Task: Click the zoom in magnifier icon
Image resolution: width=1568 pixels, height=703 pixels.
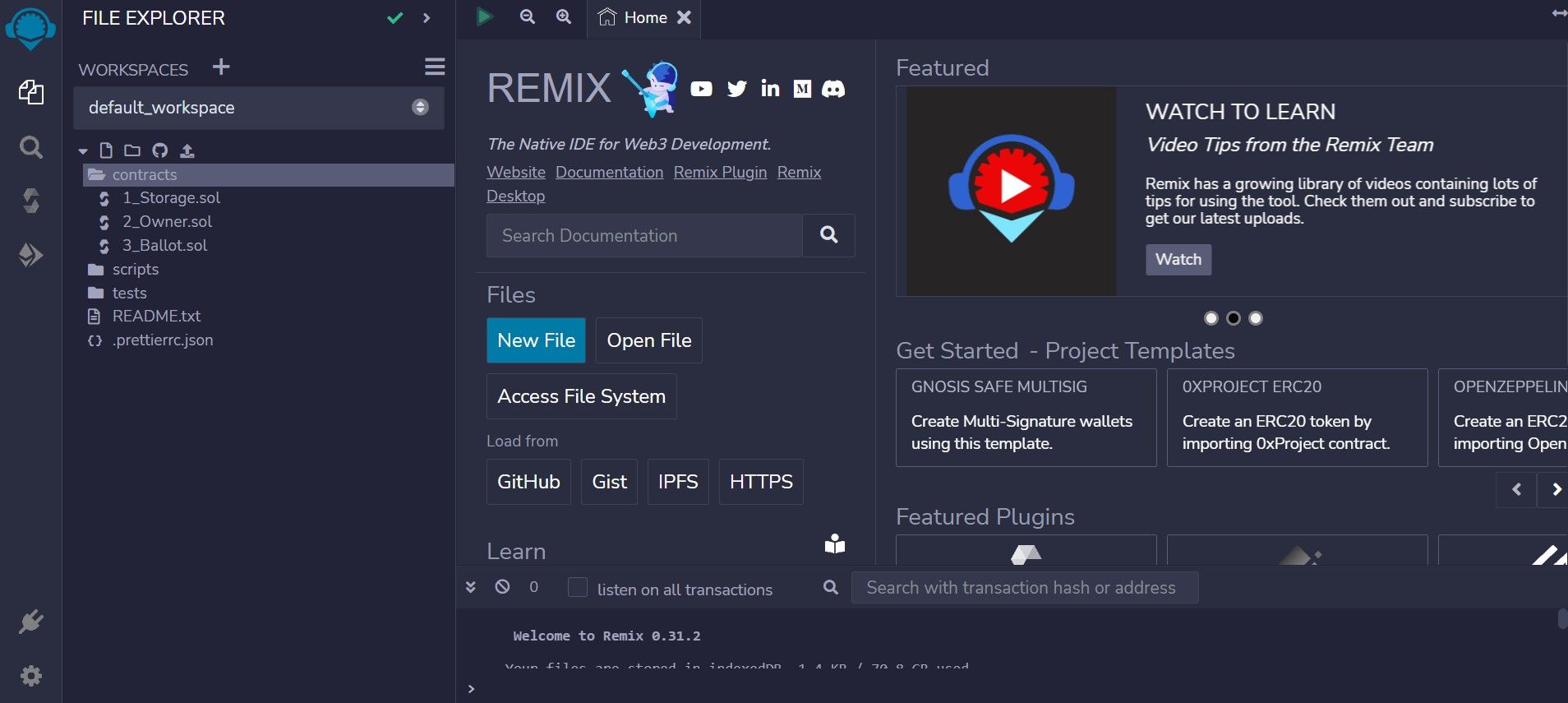Action: [564, 16]
